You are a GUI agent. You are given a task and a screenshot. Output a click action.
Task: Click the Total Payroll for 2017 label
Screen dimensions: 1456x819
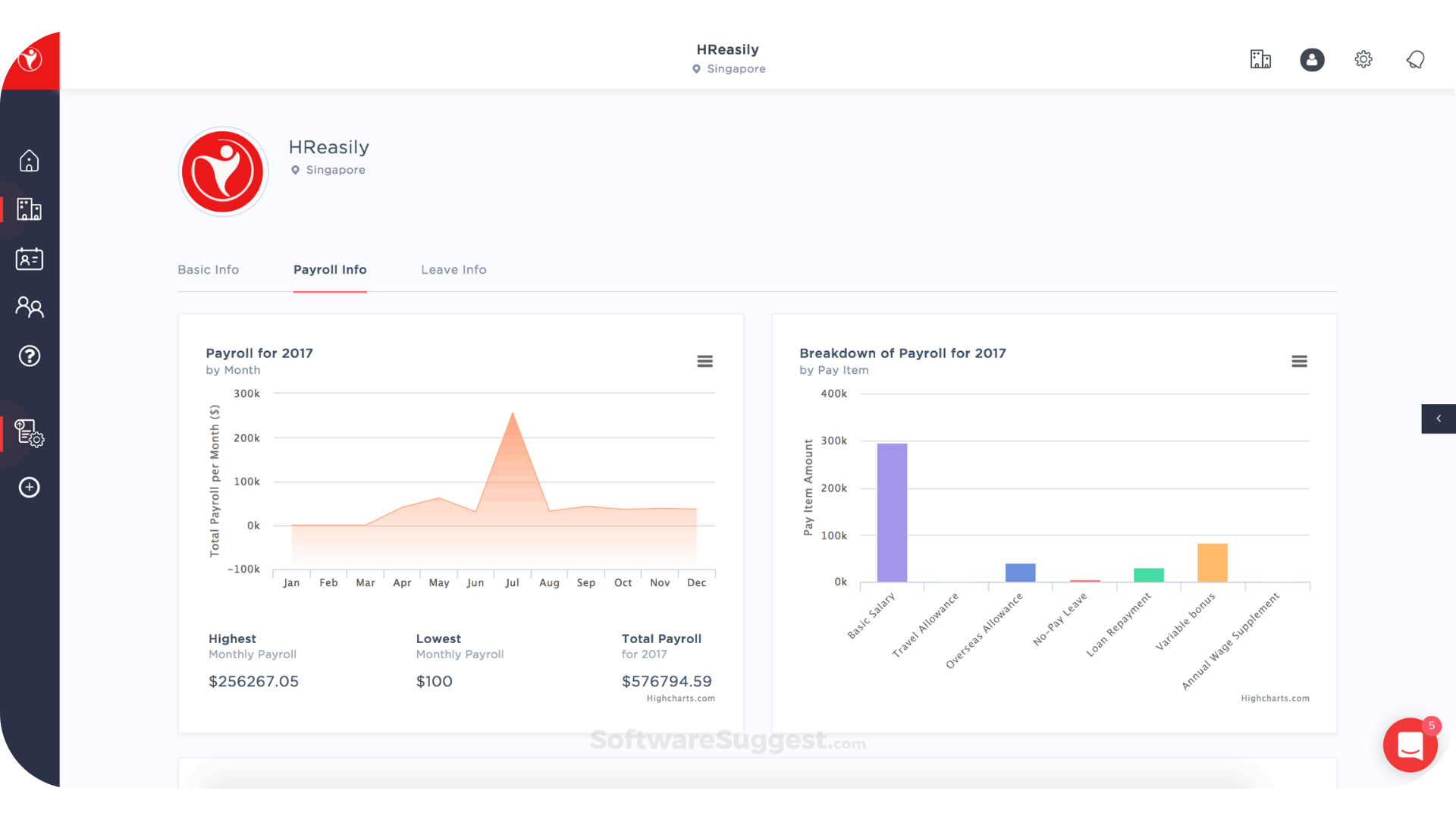tap(661, 646)
